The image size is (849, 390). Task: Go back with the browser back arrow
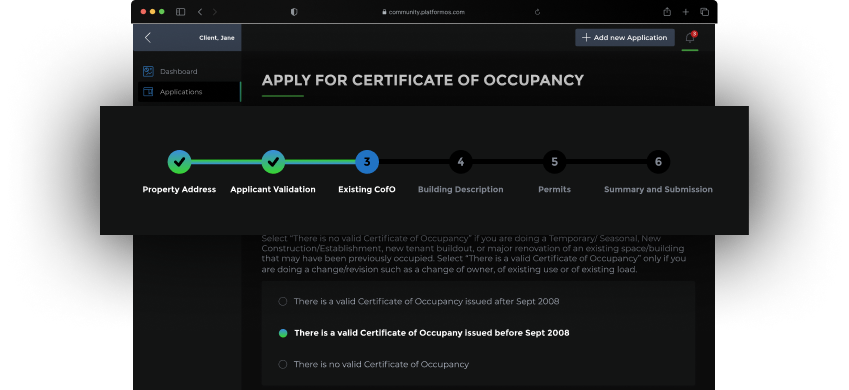pos(200,12)
